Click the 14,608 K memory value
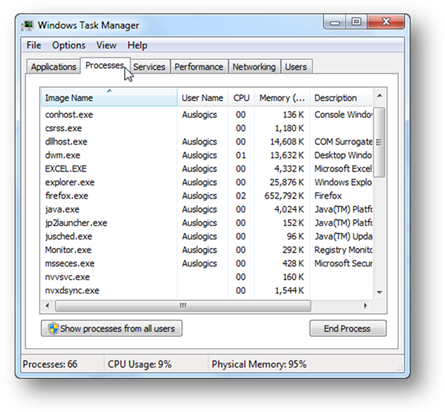 tap(287, 142)
